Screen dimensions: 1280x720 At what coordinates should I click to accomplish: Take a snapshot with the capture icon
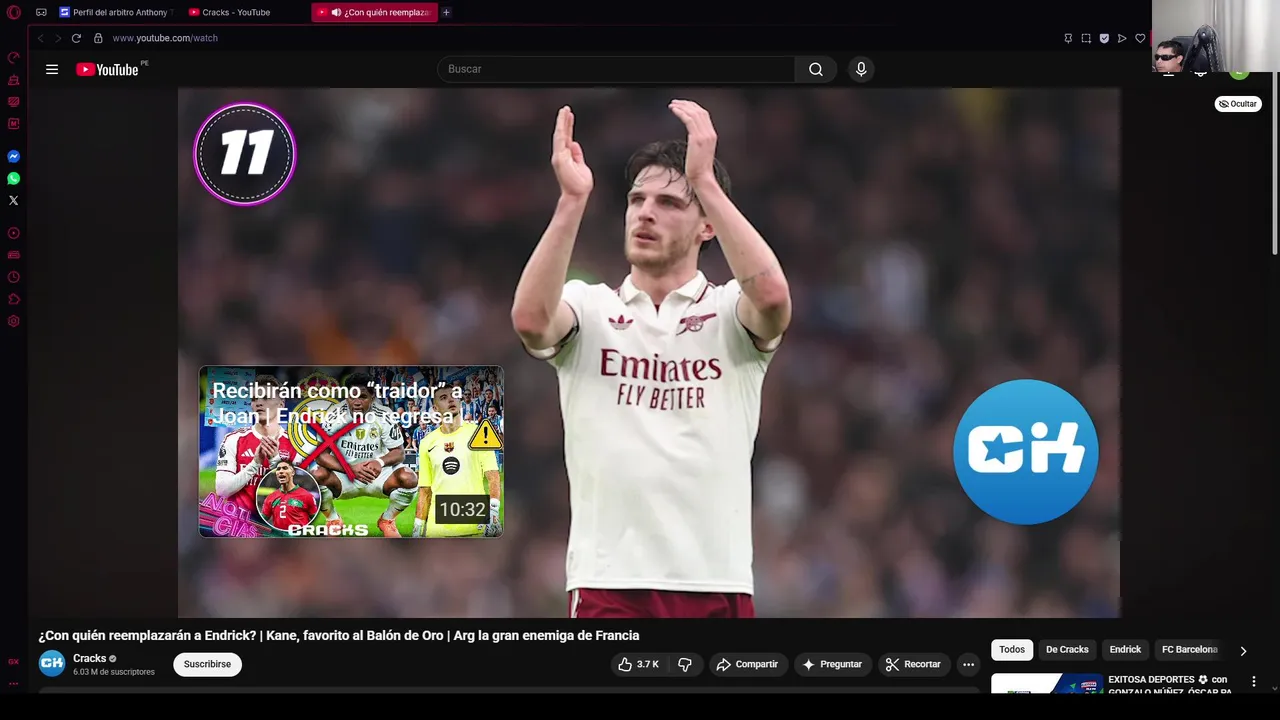pyautogui.click(x=1086, y=38)
